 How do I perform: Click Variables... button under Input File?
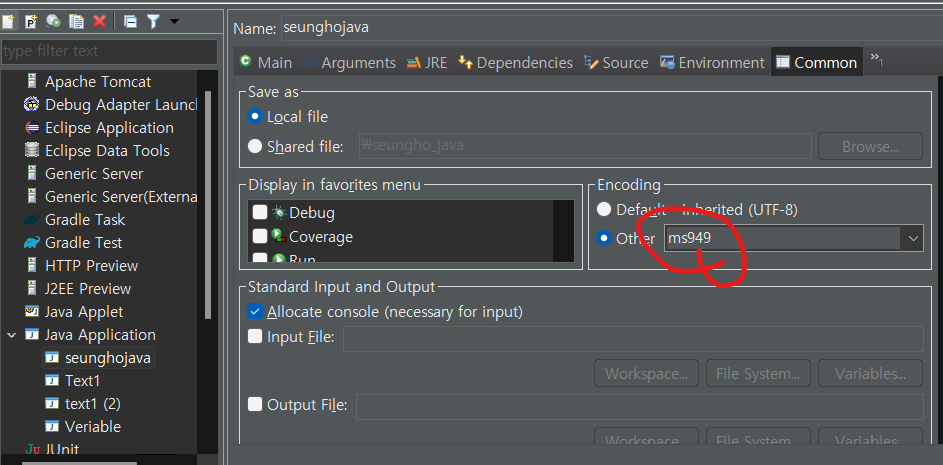(870, 374)
